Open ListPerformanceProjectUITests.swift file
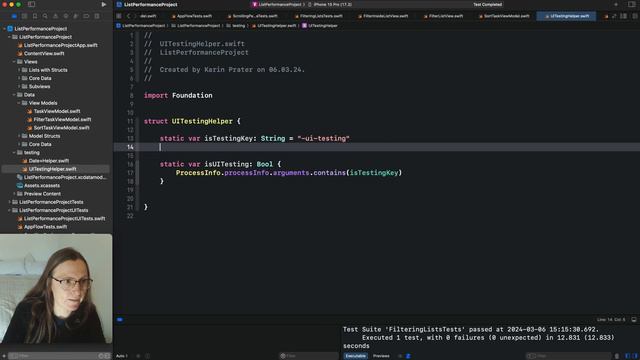The height and width of the screenshot is (360, 640). [x=61, y=219]
